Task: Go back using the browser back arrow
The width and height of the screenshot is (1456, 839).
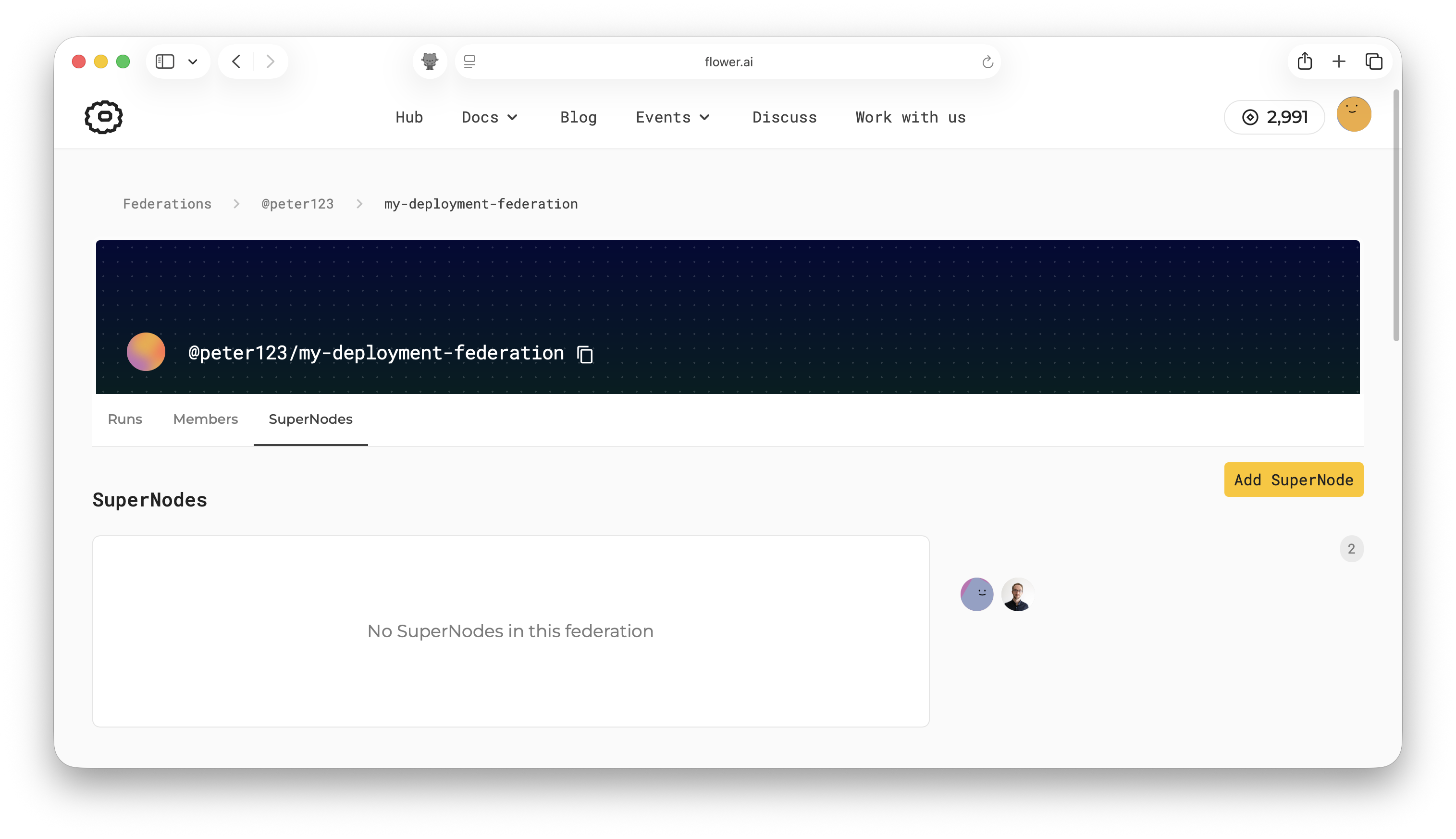Action: [236, 61]
